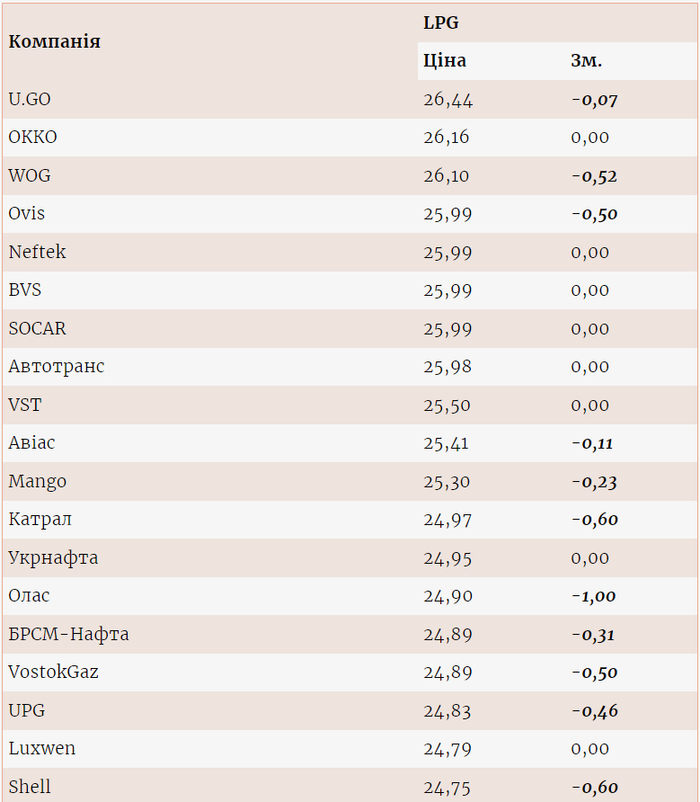Screen dimensions: 700x802
Task: Select the Ovis company name
Action: pyautogui.click(x=27, y=213)
